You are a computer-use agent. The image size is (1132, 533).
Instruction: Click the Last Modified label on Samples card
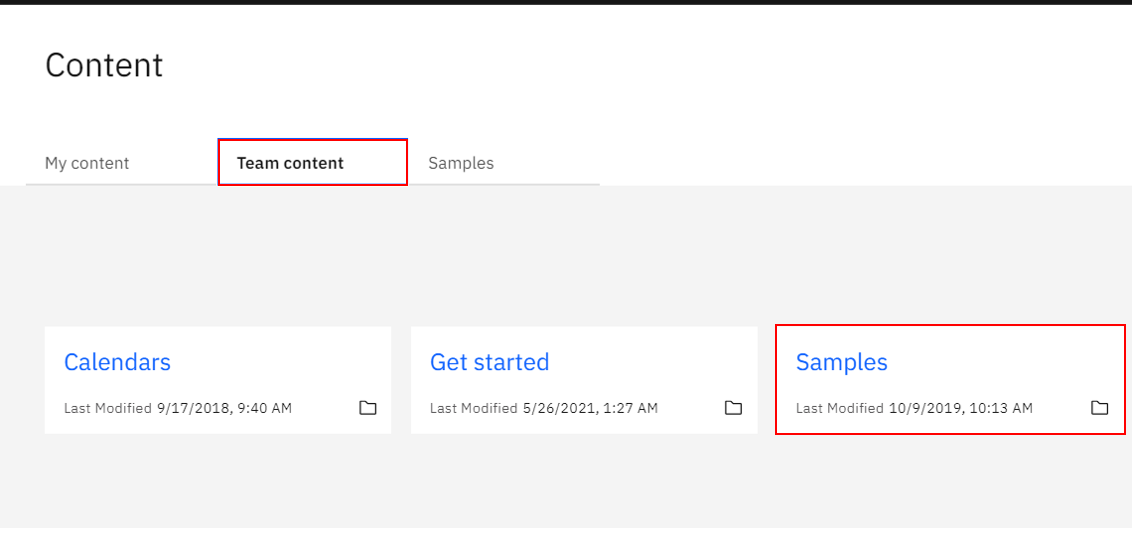point(840,408)
